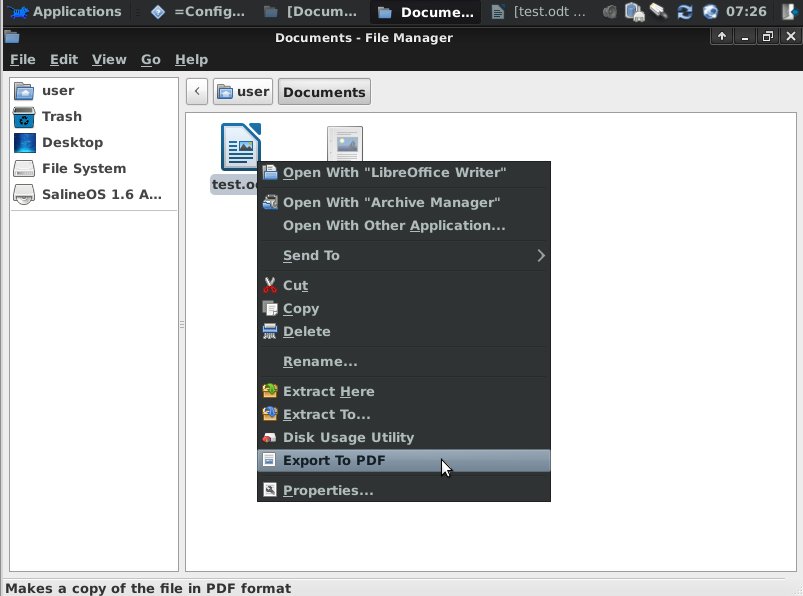
Task: Go back using the path bar arrow
Action: 197,92
